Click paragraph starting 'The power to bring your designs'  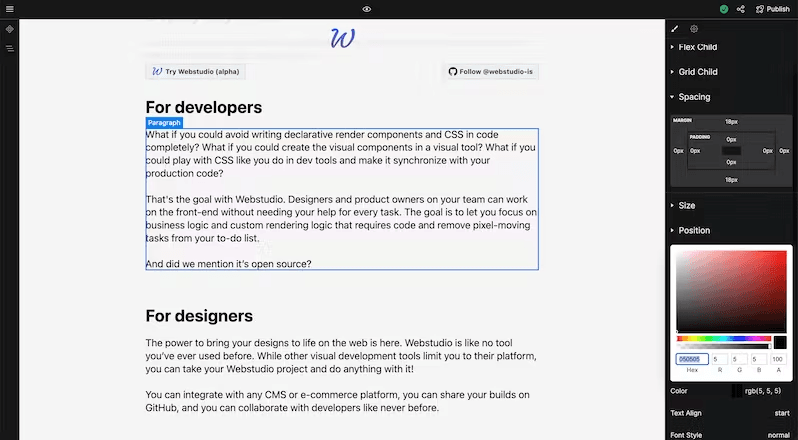tap(341, 356)
